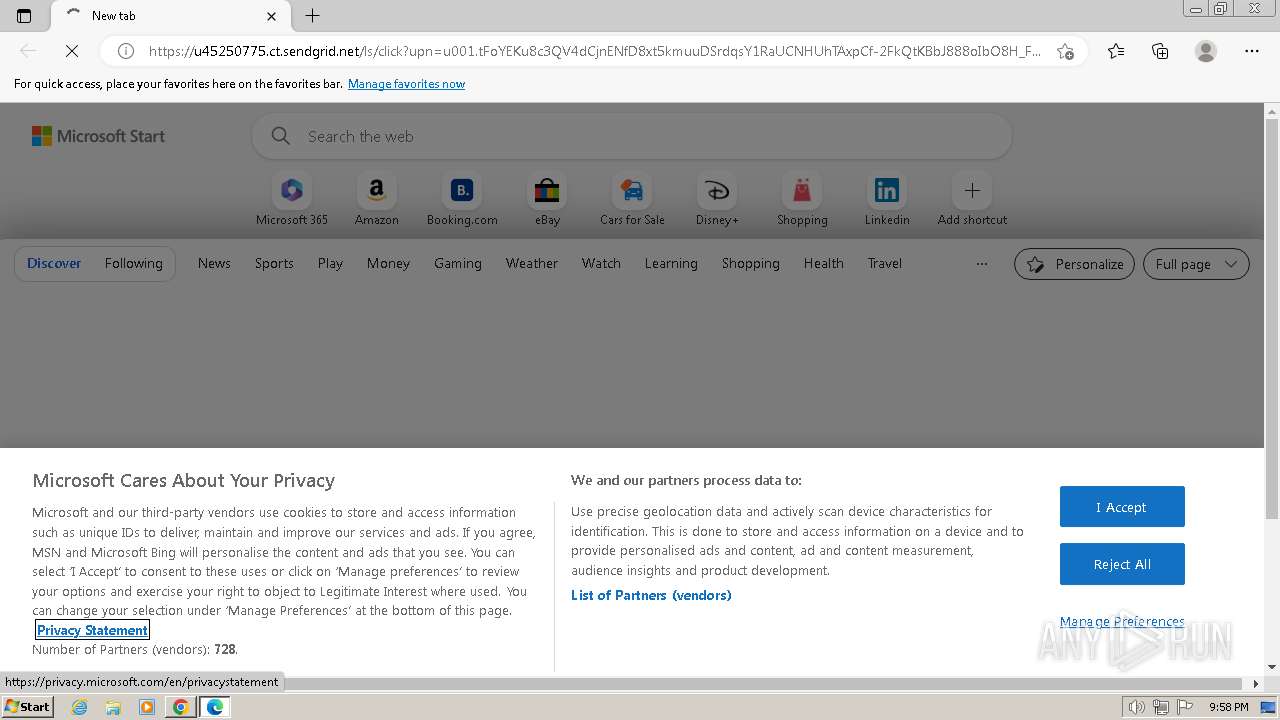The image size is (1280, 720).
Task: Open a new browser tab
Action: [x=312, y=16]
